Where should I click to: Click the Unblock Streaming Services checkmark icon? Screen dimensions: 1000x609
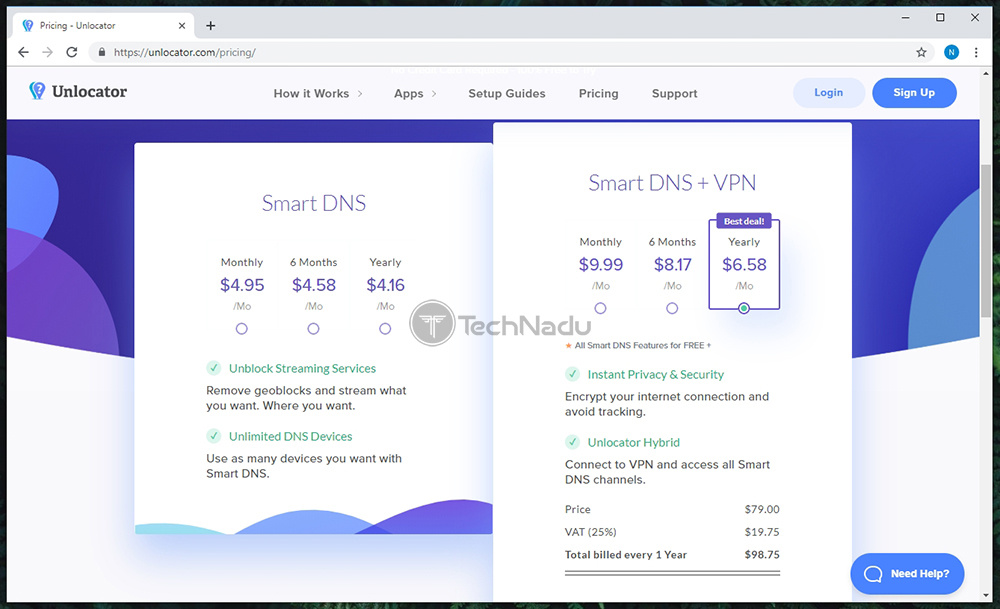[x=214, y=368]
